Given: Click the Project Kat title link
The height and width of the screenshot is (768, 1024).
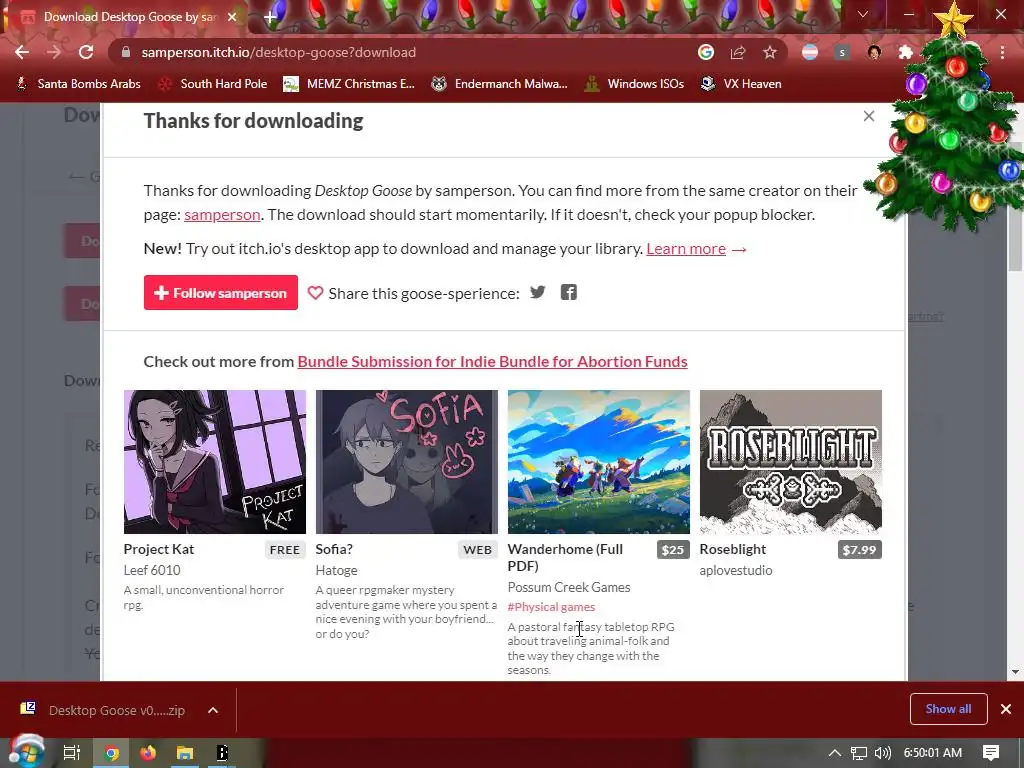Looking at the screenshot, I should 159,549.
